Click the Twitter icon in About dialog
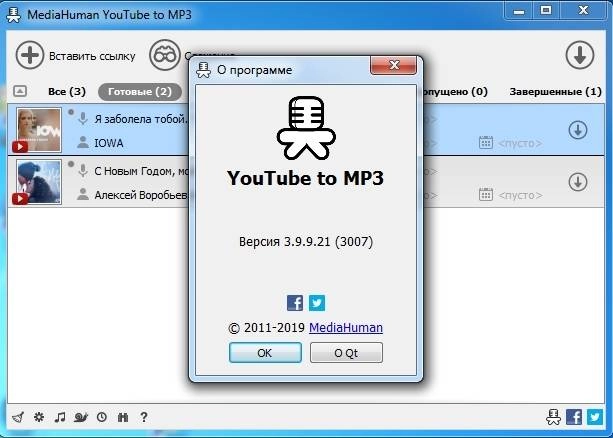613x438 pixels. click(x=317, y=303)
